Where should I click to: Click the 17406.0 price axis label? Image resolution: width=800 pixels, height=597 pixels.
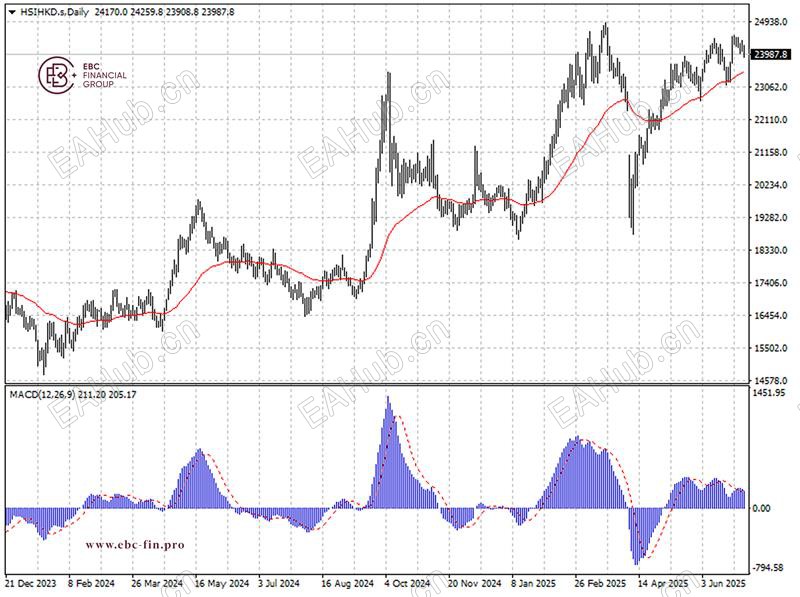[771, 283]
